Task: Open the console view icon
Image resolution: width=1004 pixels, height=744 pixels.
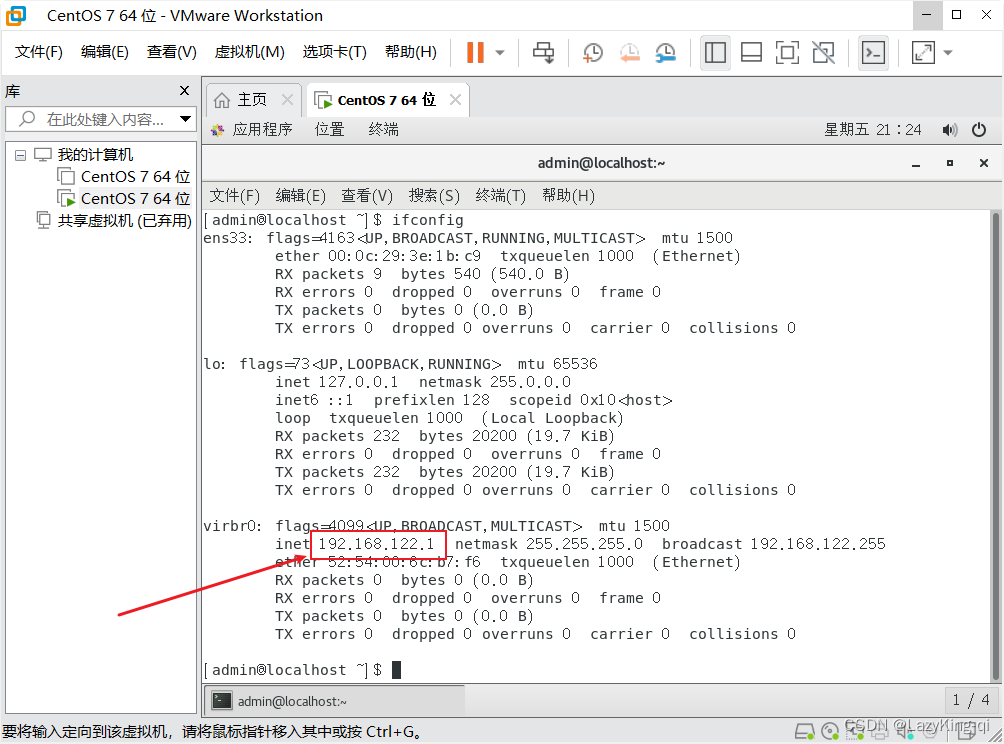Action: (873, 53)
